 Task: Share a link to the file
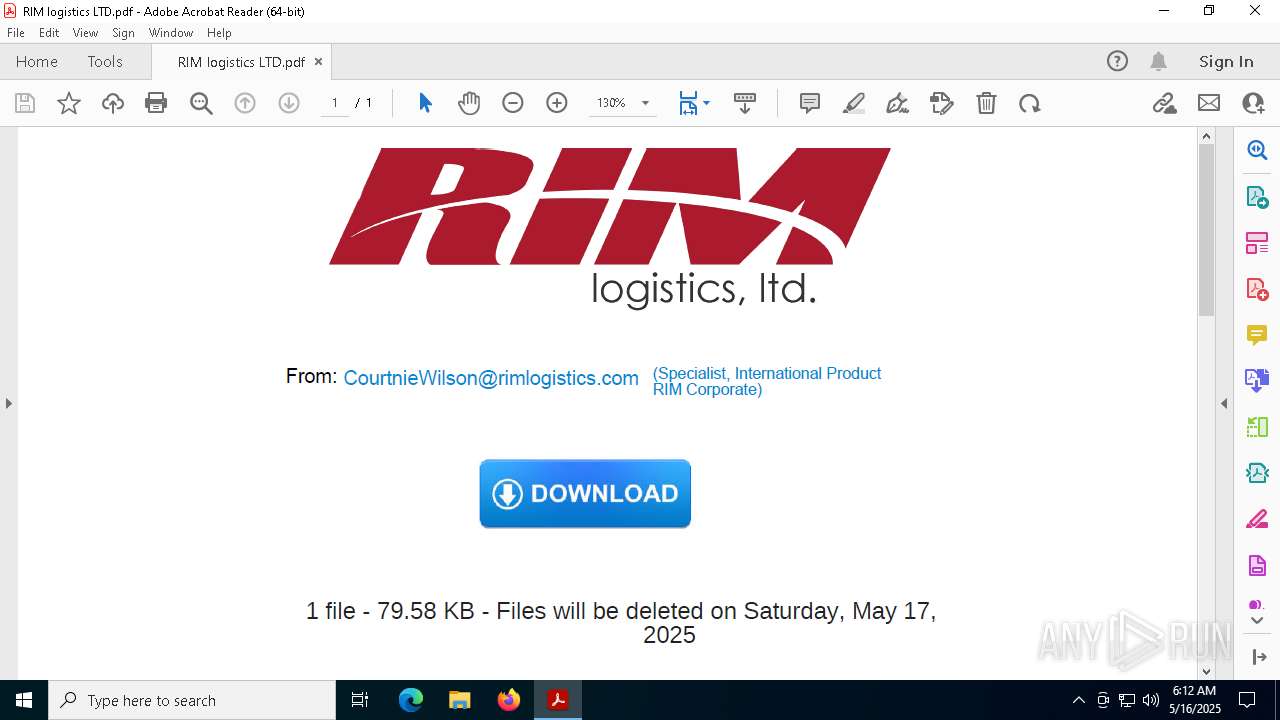pos(1164,103)
